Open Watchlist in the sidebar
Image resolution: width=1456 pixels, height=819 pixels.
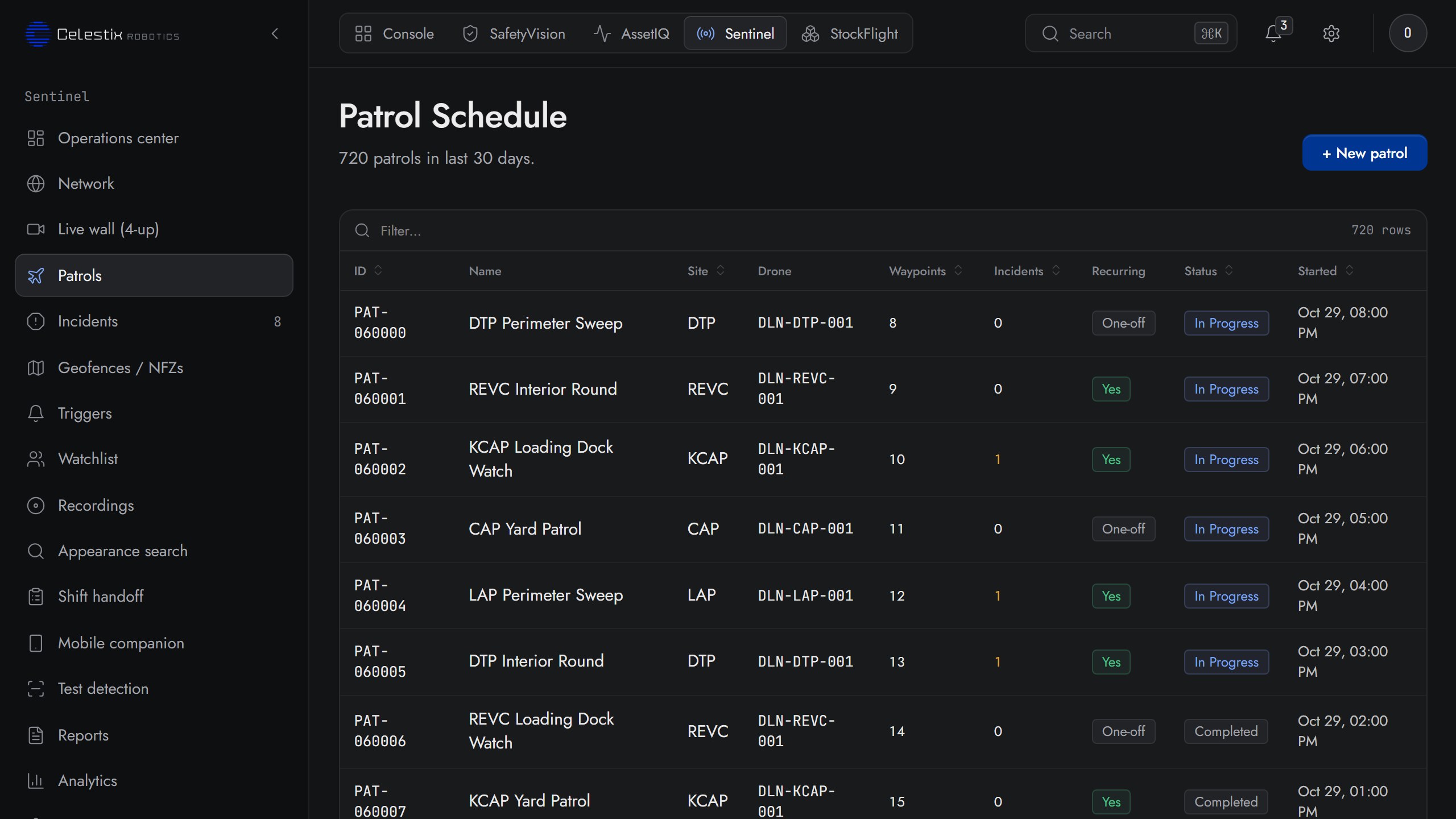[x=154, y=459]
